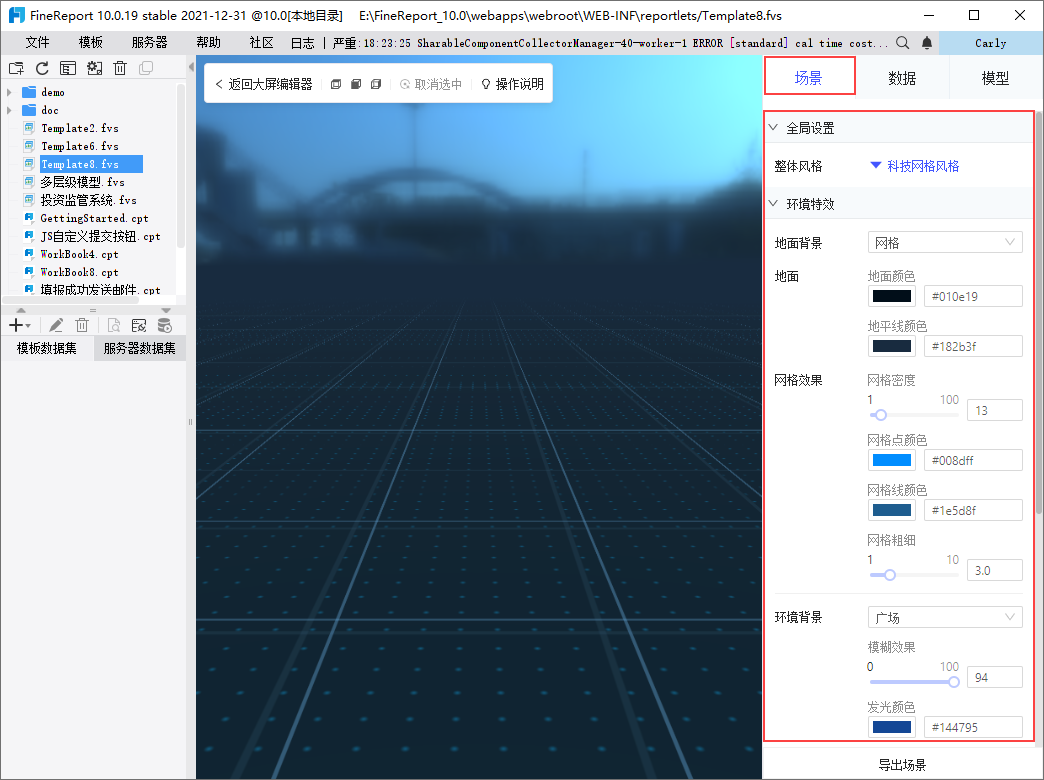Image resolution: width=1044 pixels, height=780 pixels.
Task: Switch to the 场景 tab
Action: [809, 78]
